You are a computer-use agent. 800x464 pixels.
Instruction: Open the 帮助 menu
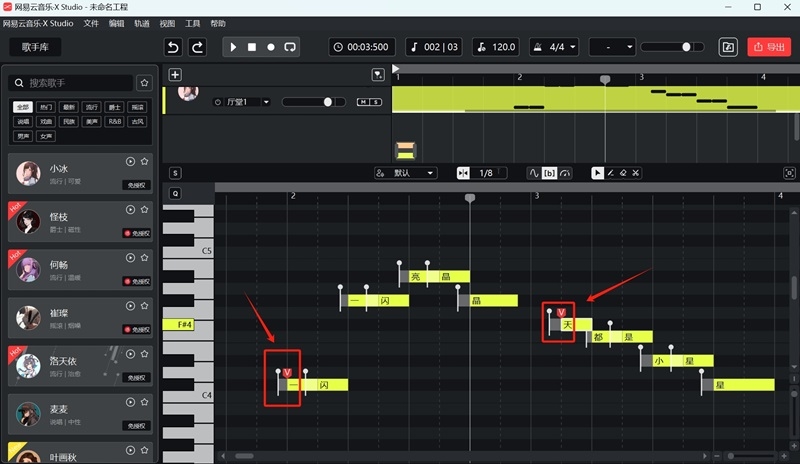pyautogui.click(x=218, y=23)
